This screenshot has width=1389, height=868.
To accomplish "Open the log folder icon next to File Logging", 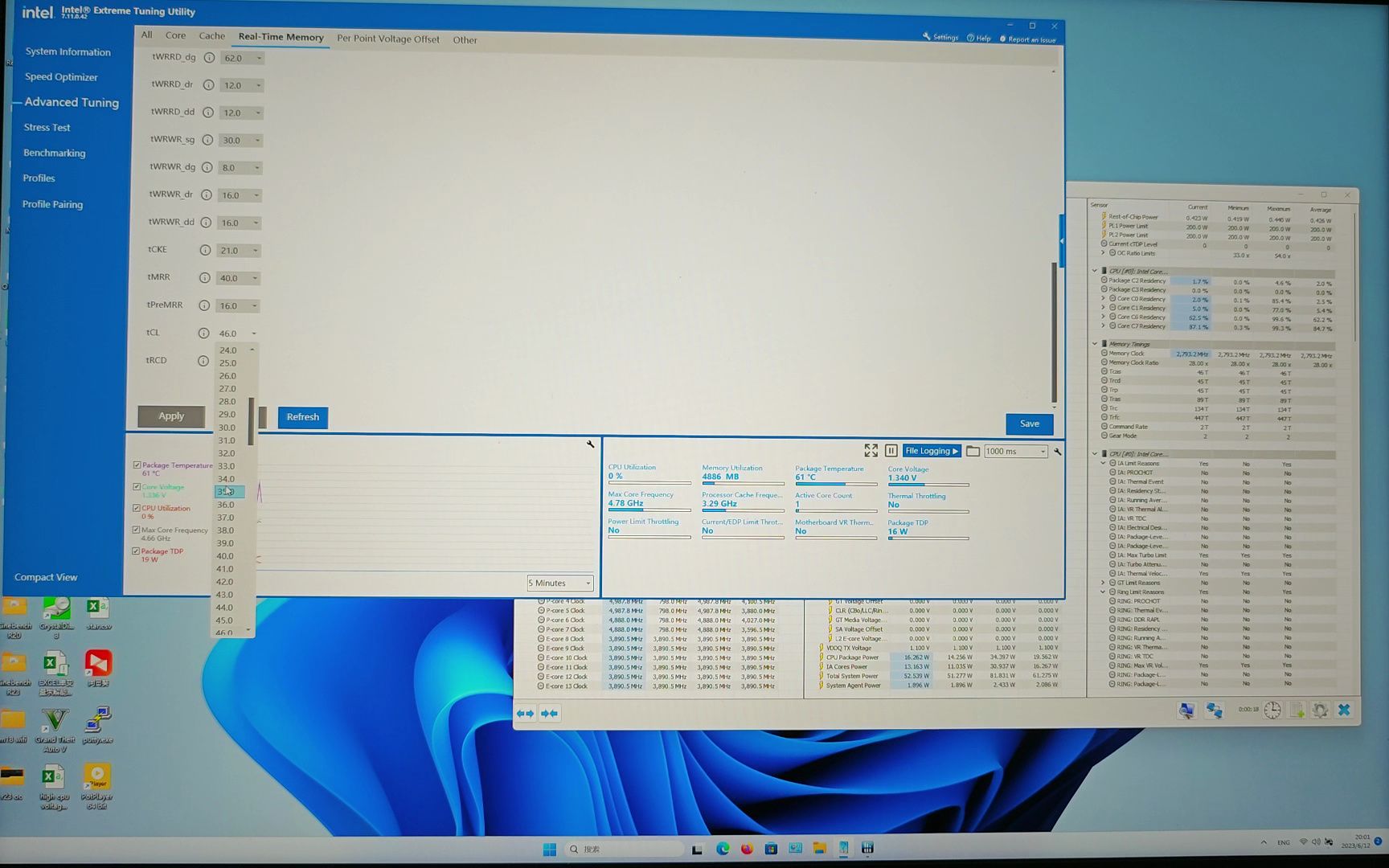I will tap(973, 451).
